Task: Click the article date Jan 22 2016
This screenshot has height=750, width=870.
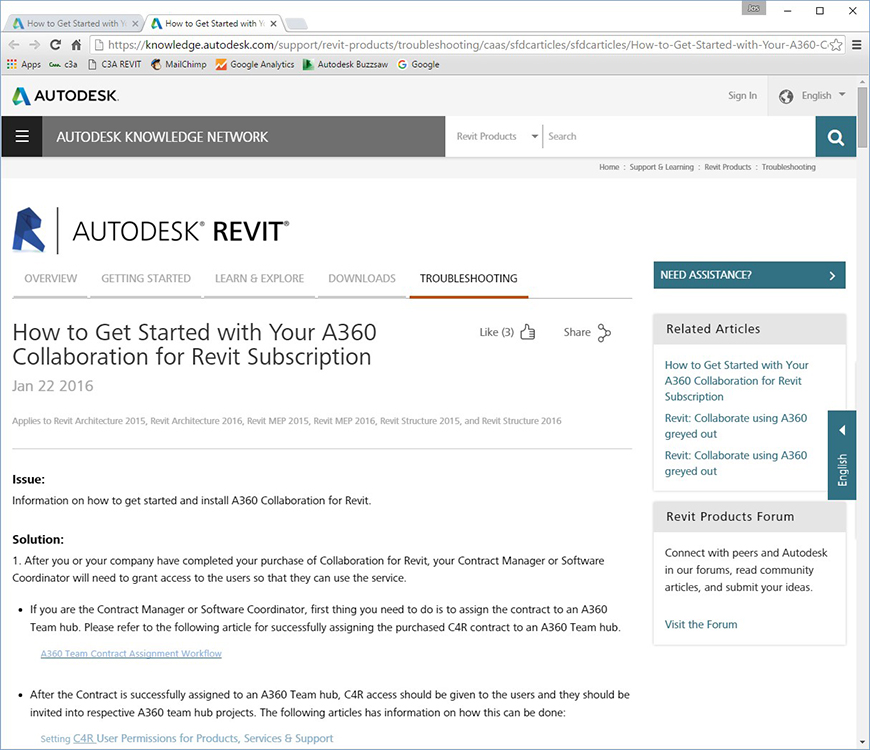Action: click(53, 386)
